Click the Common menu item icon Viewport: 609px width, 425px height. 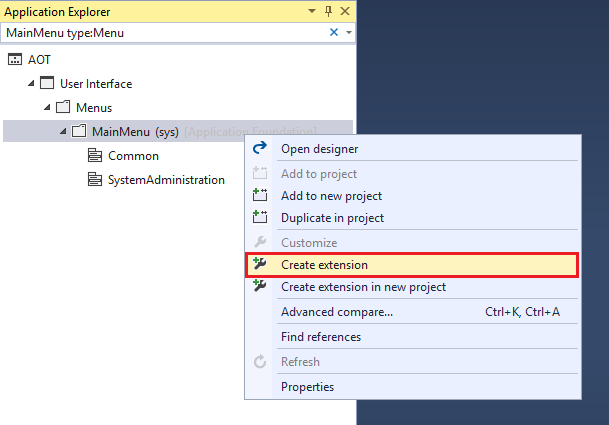click(x=95, y=156)
